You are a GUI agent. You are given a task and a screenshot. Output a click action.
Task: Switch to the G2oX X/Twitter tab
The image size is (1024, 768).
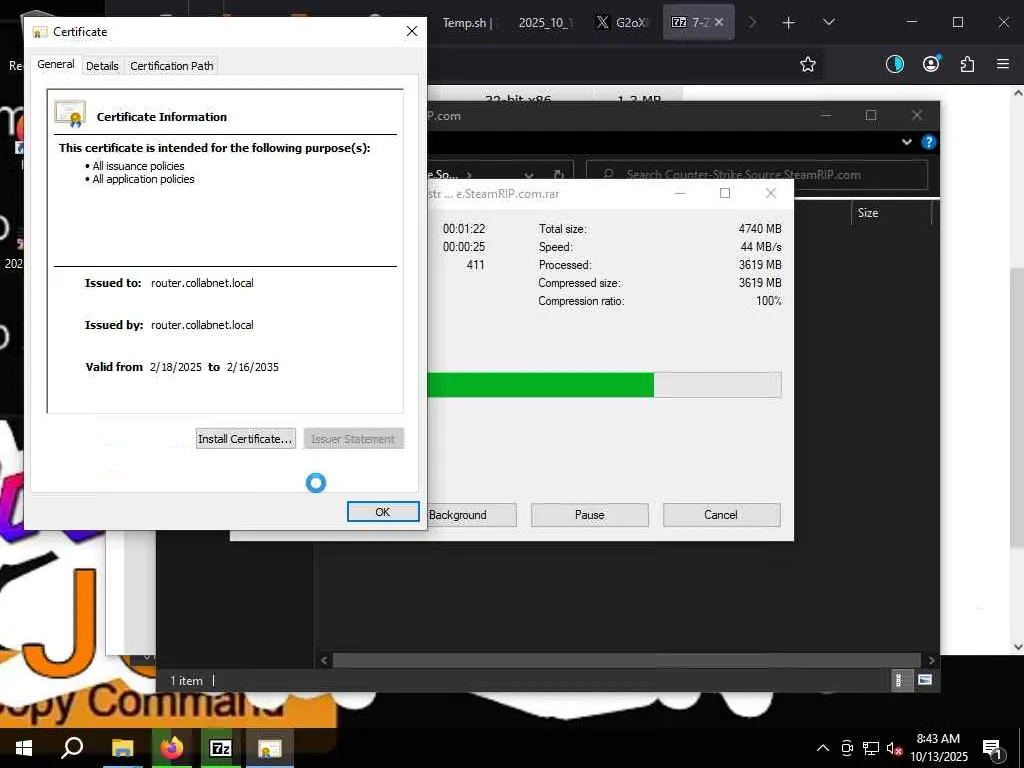pos(622,22)
